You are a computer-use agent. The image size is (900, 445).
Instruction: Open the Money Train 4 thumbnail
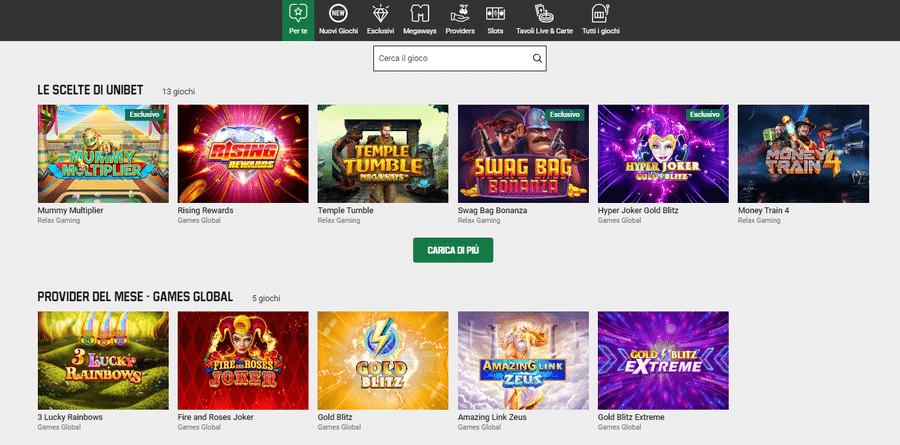click(x=803, y=154)
